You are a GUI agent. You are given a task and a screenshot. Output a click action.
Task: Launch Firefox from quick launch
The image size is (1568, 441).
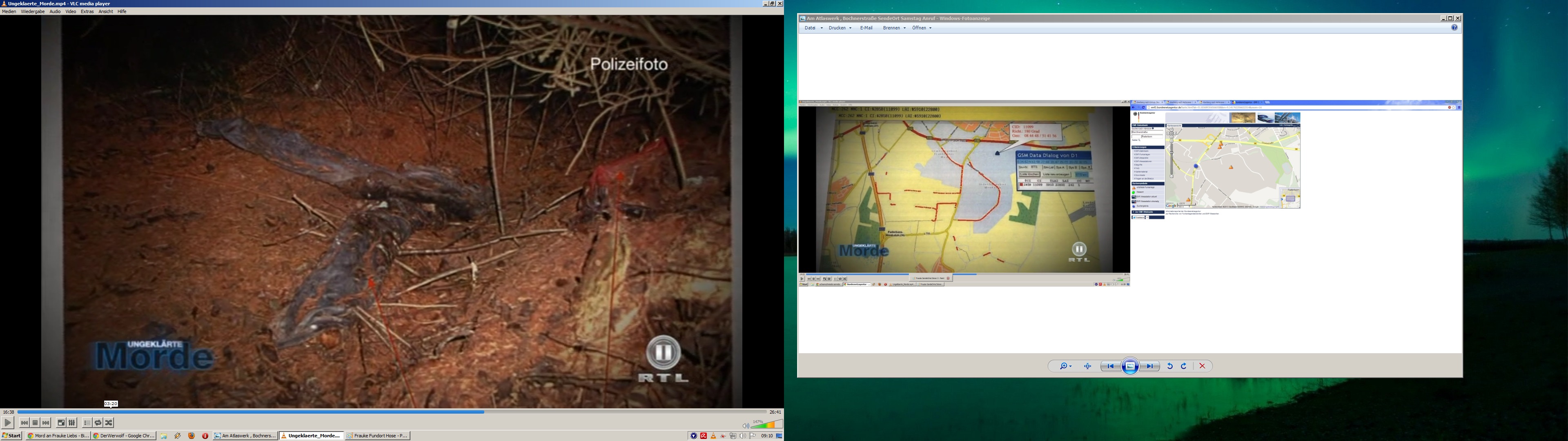tap(192, 436)
